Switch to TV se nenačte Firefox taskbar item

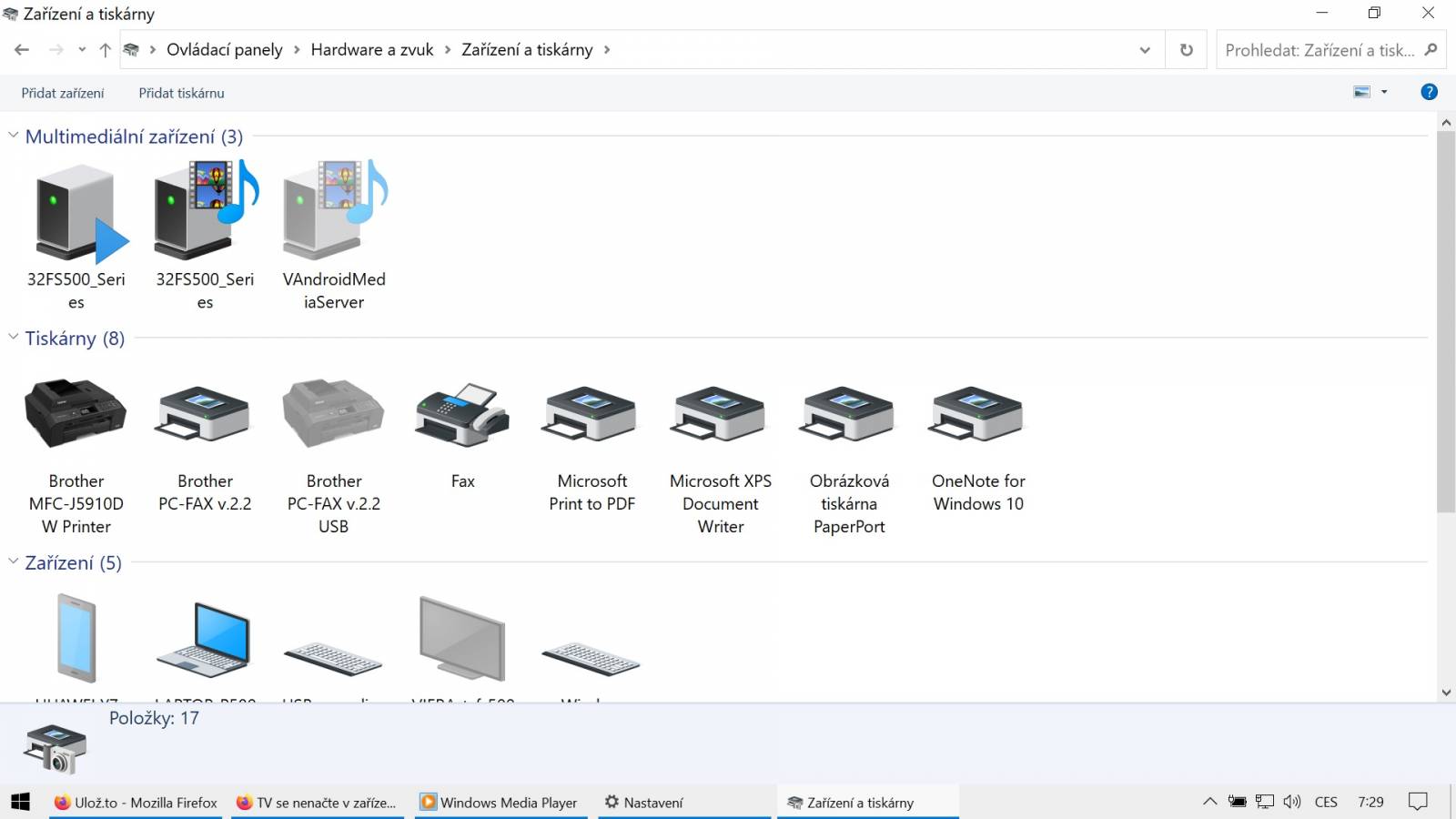click(317, 802)
